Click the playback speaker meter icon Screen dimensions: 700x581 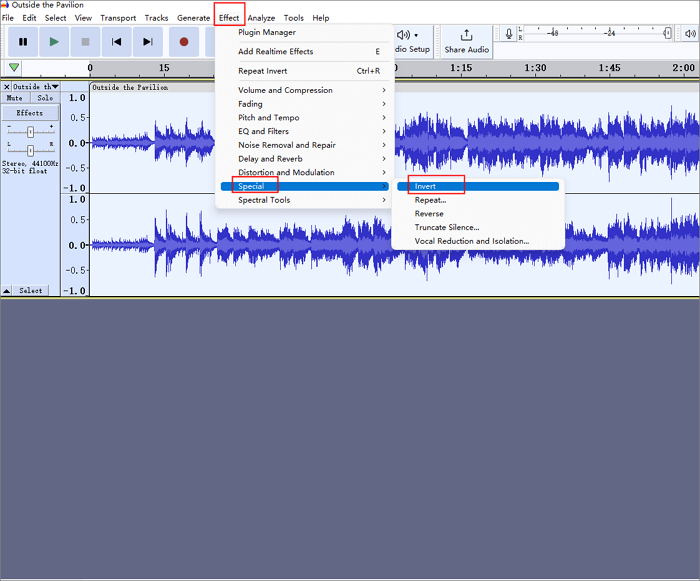(690, 34)
